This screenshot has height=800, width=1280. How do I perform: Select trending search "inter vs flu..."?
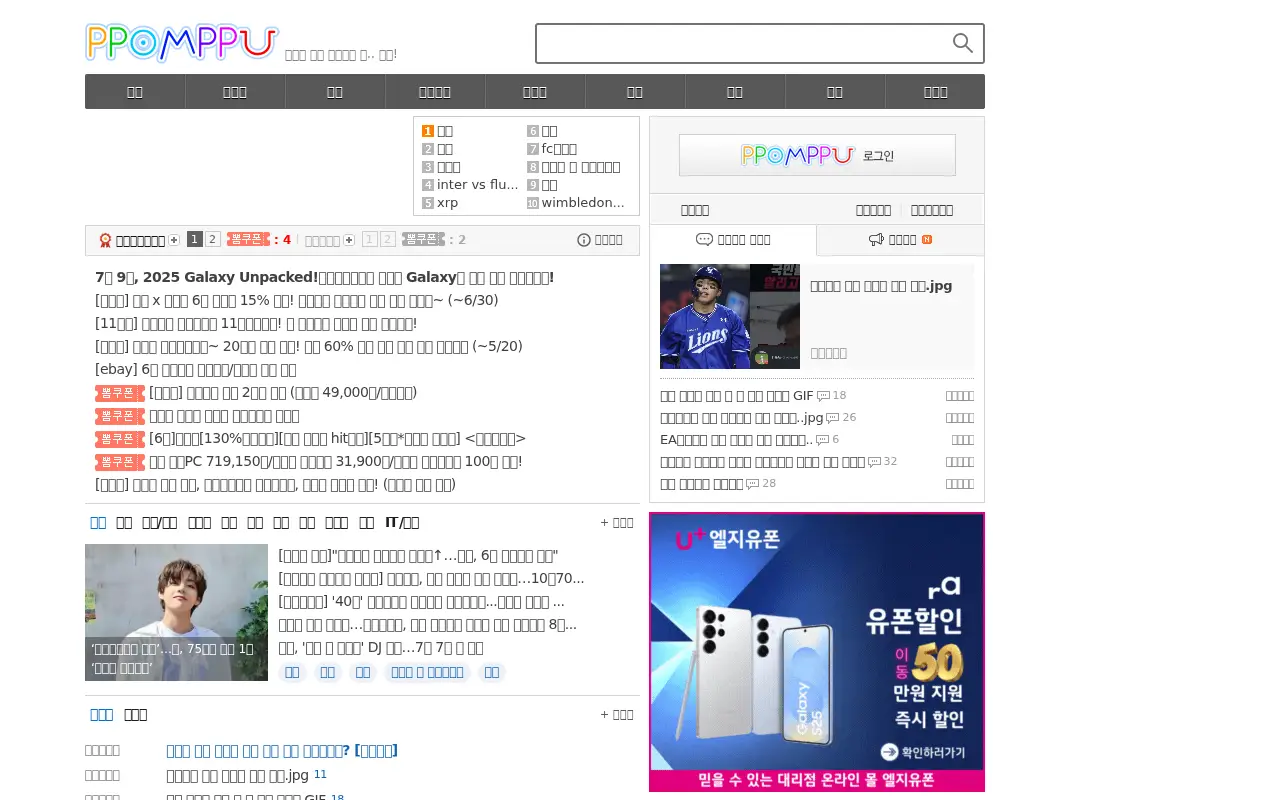(x=478, y=185)
